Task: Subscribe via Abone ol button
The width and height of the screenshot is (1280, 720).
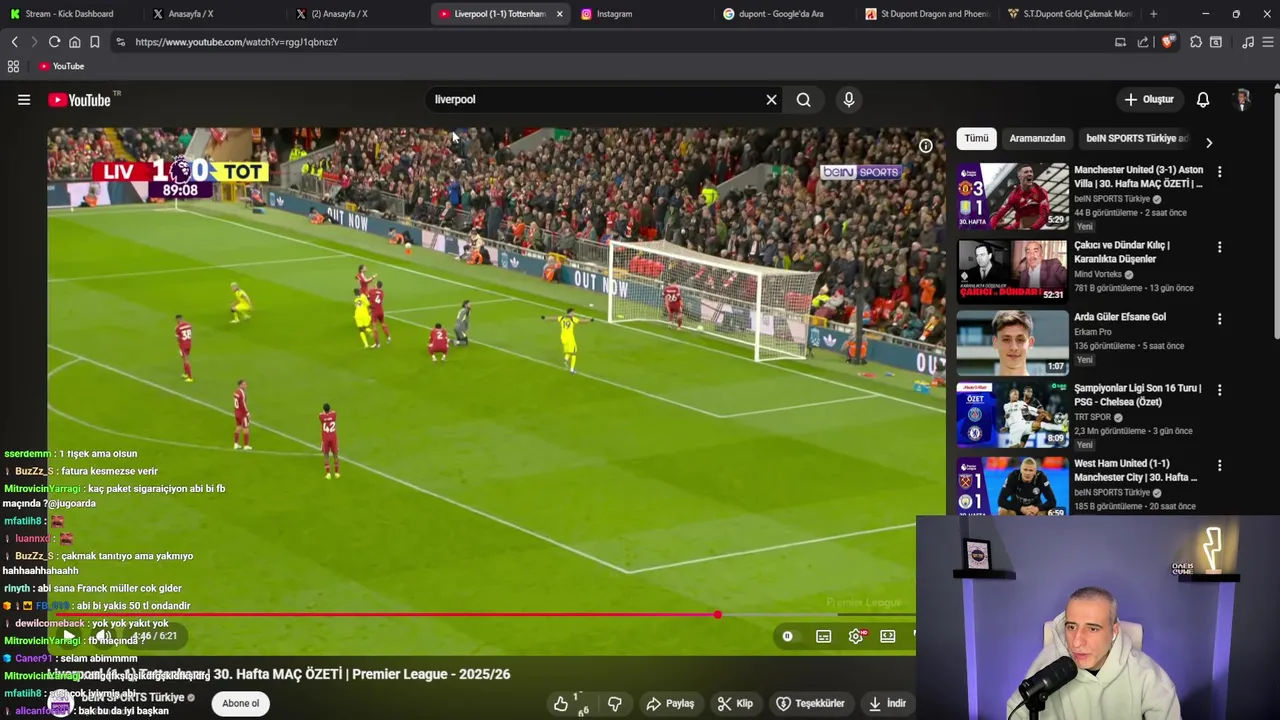Action: coord(241,703)
